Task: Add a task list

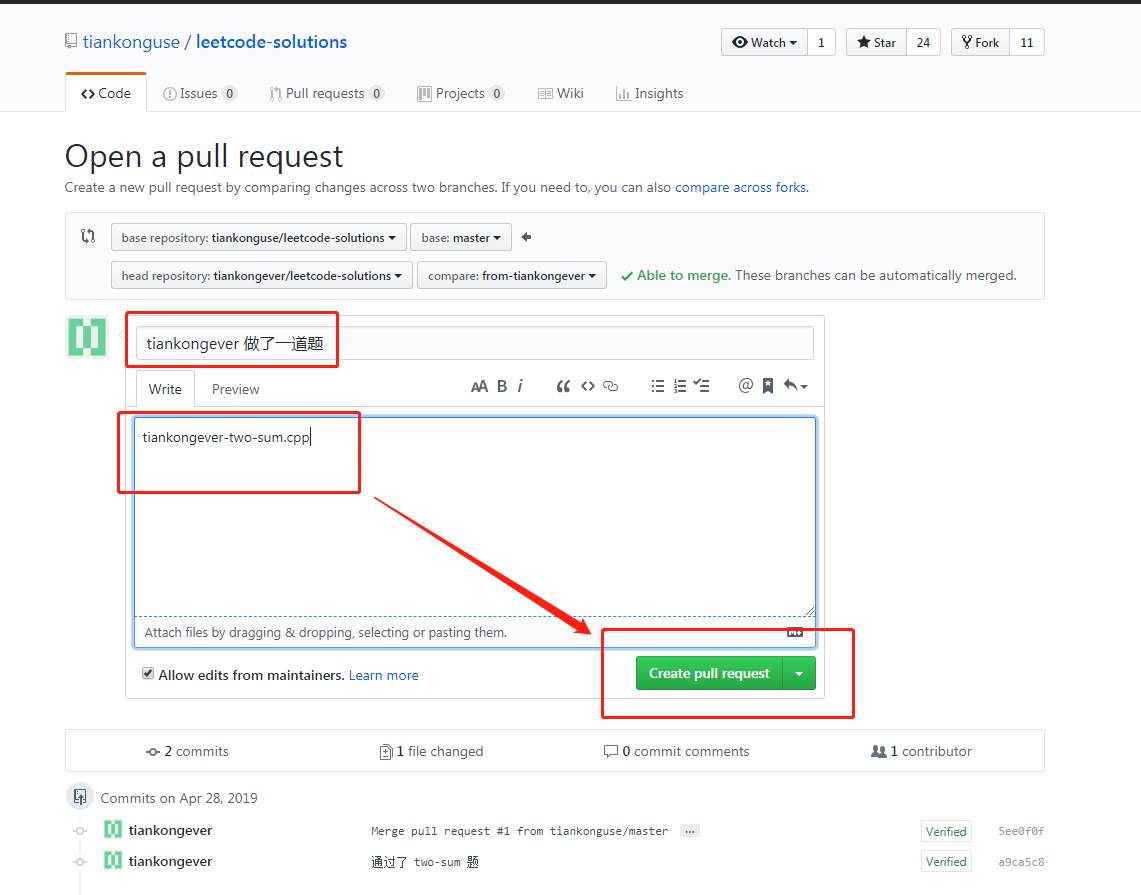Action: (701, 386)
